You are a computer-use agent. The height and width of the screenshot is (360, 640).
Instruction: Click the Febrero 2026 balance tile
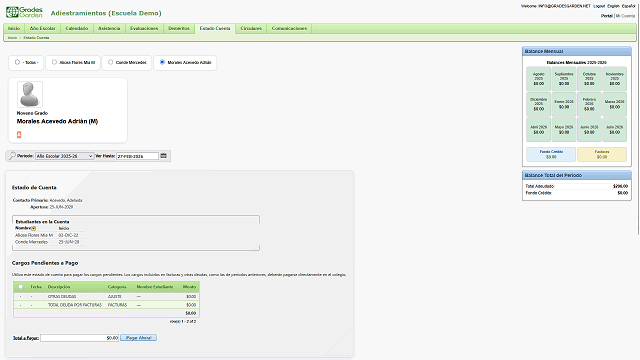point(589,104)
